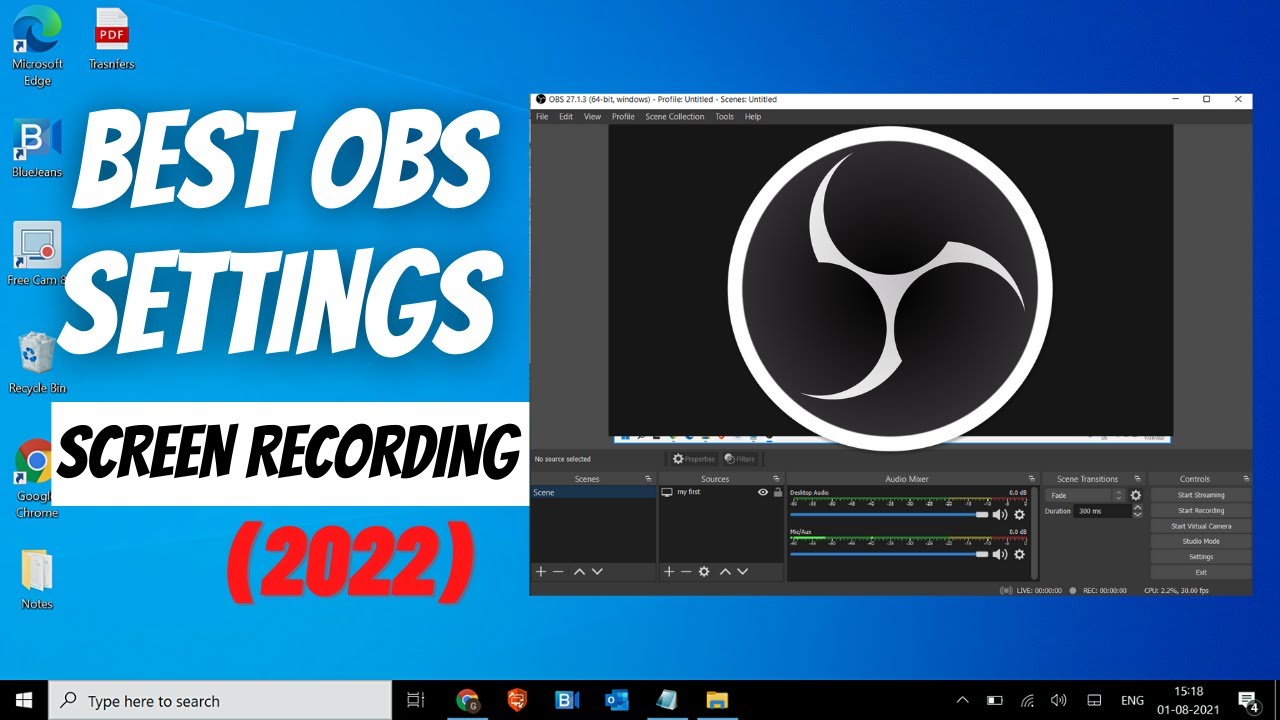The width and height of the screenshot is (1280, 720).
Task: Open the Recycle Bin on the desktop
Action: point(37,362)
